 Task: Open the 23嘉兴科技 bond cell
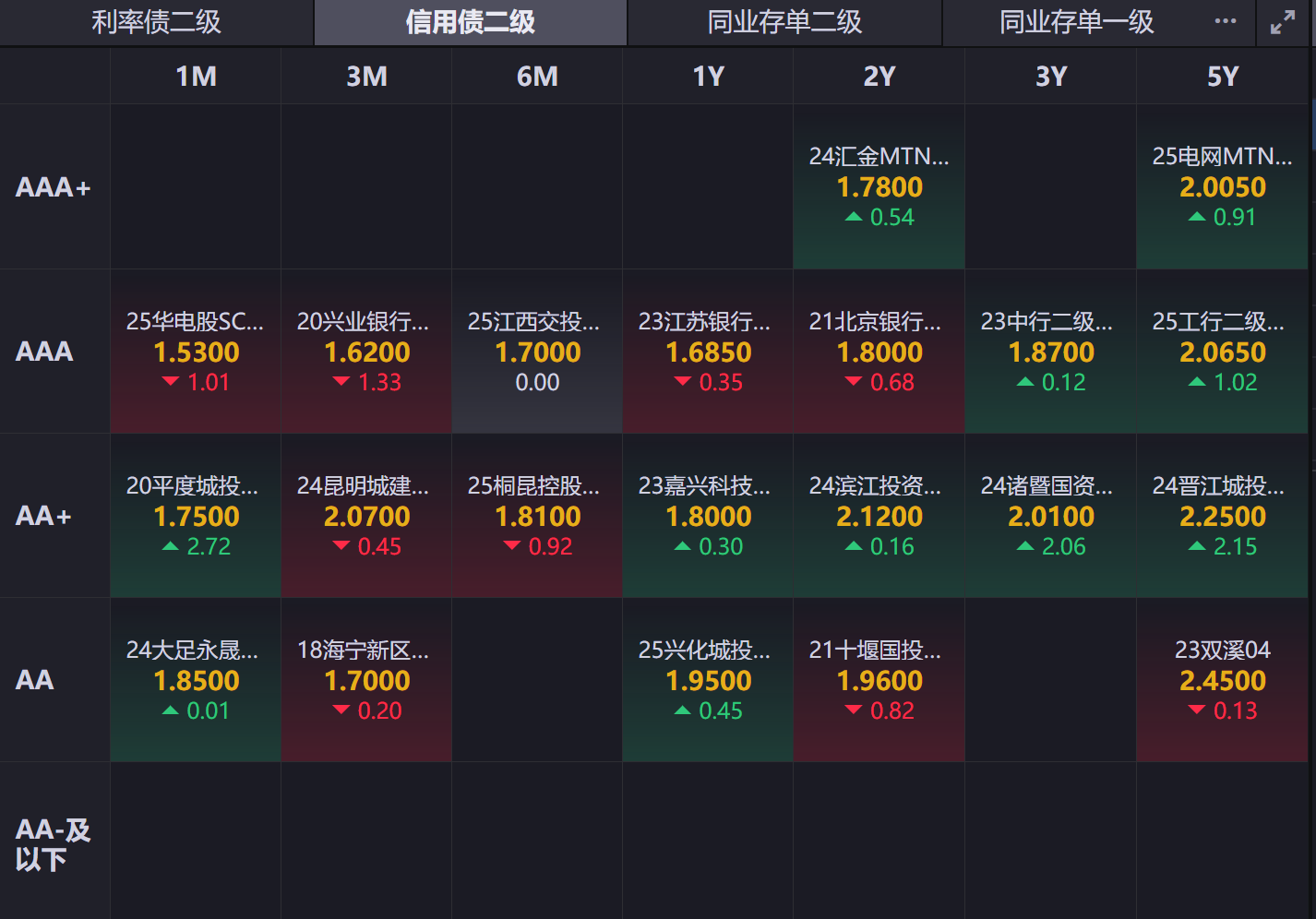click(708, 516)
